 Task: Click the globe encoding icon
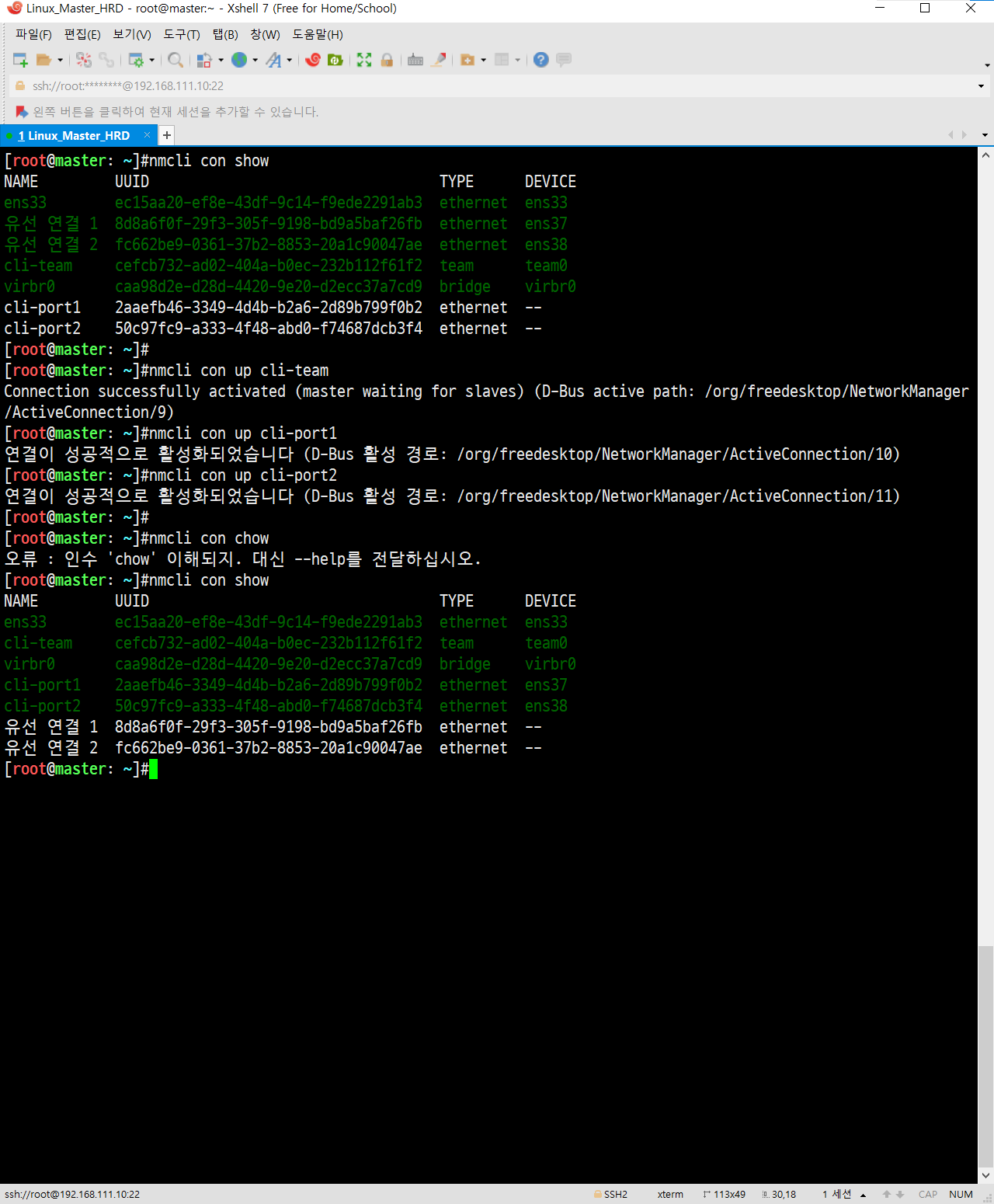tap(239, 60)
